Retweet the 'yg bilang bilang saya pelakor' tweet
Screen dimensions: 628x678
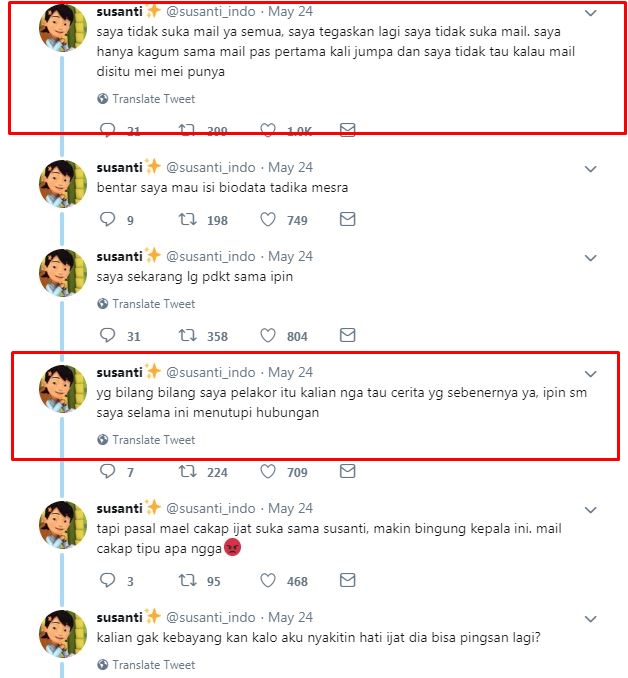186,472
